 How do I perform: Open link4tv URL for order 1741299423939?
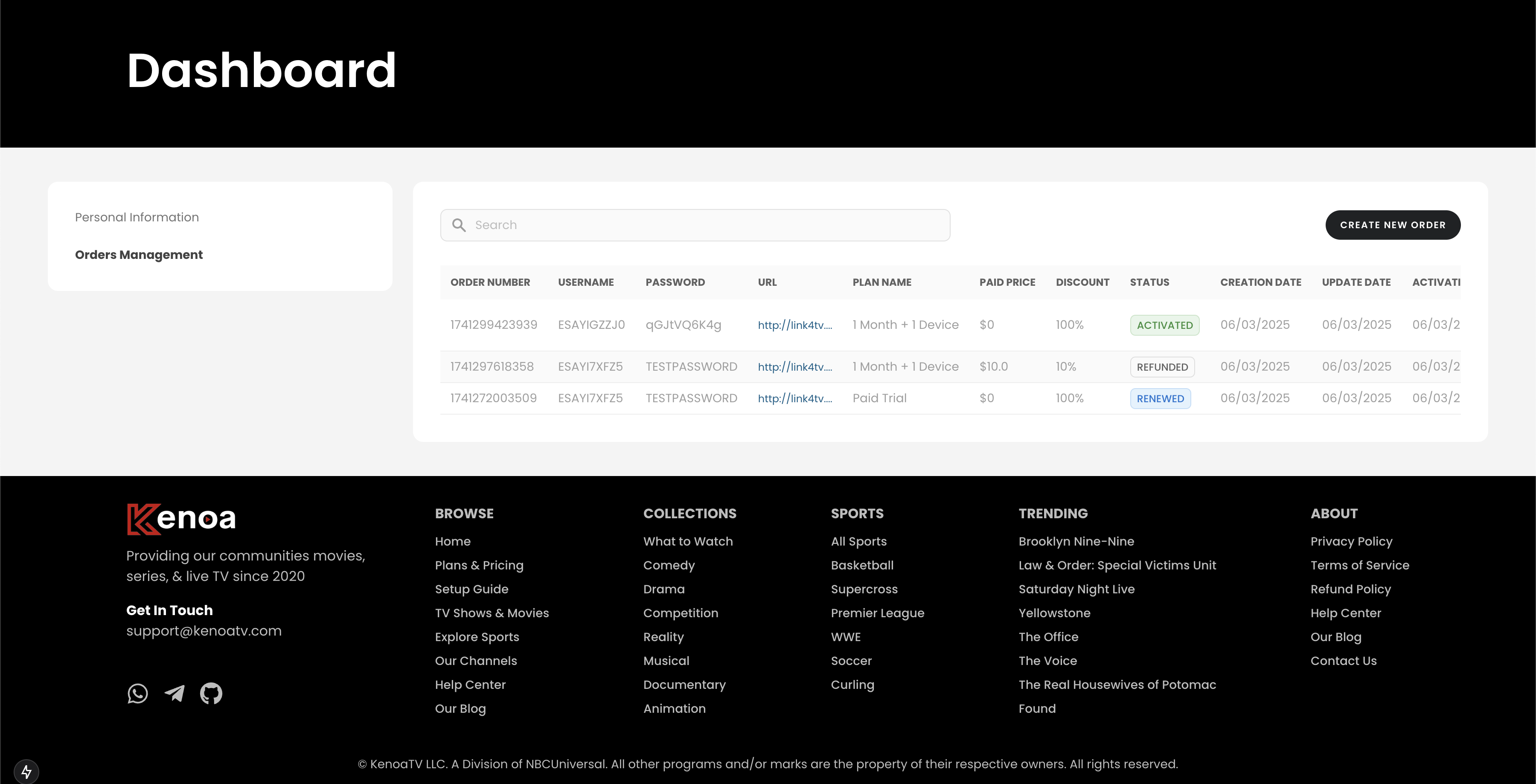tap(794, 325)
